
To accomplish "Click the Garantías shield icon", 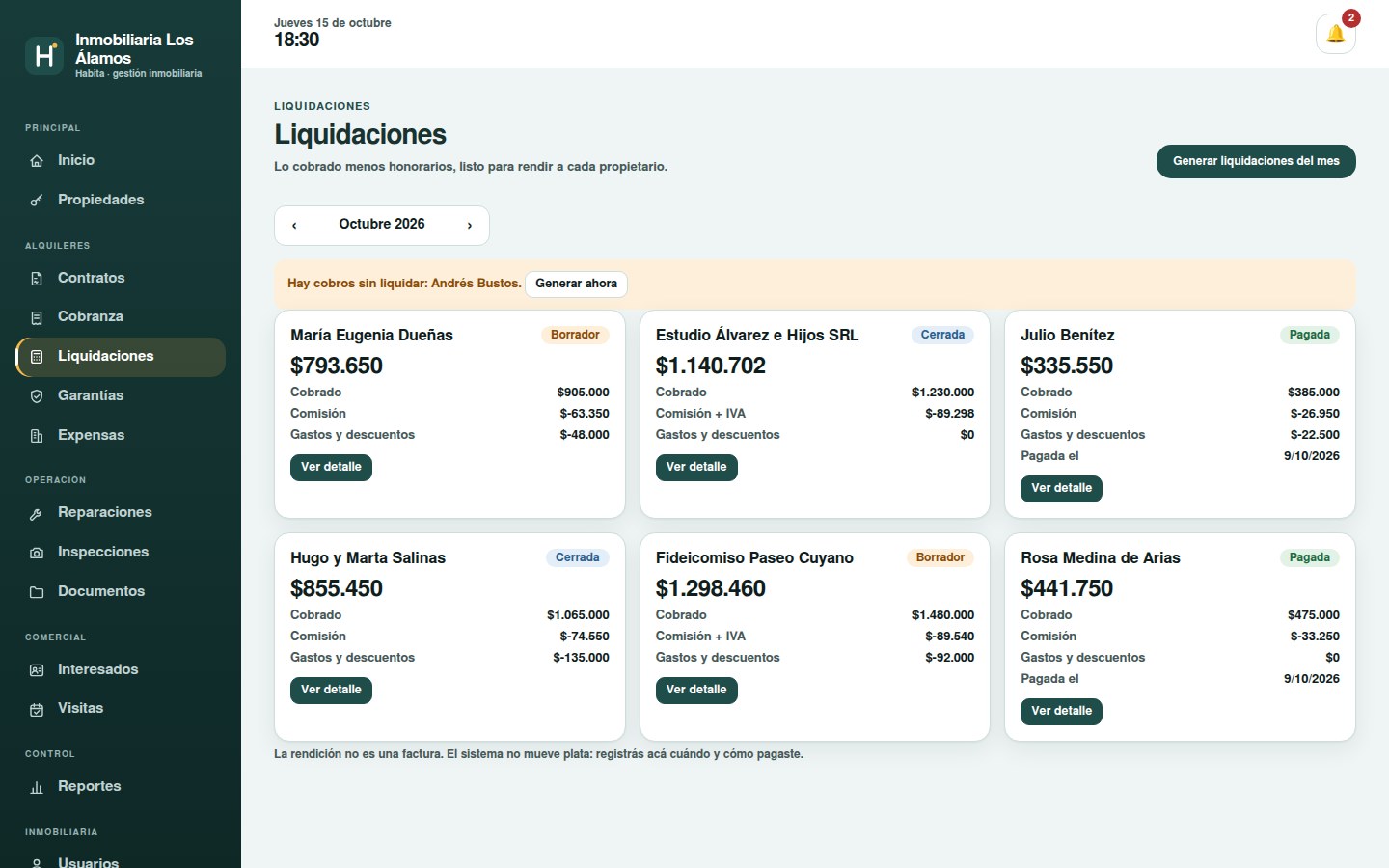I will (x=37, y=396).
